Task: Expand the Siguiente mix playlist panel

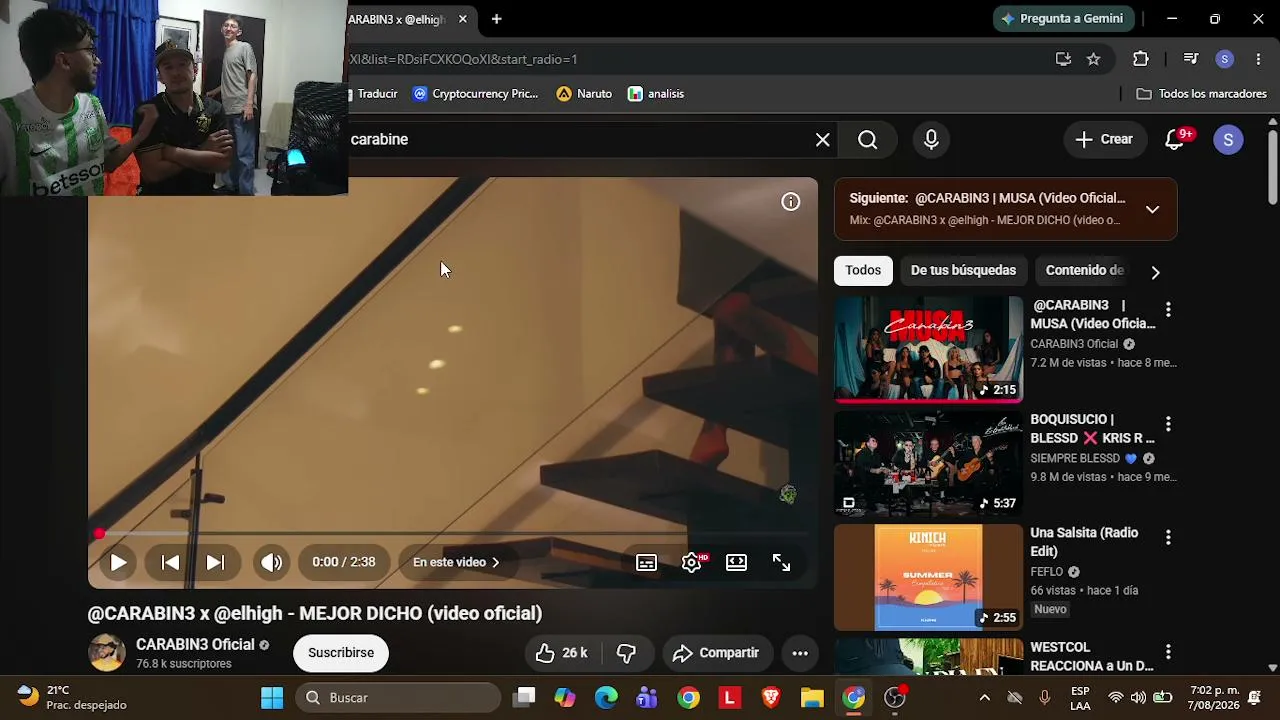Action: (1153, 209)
